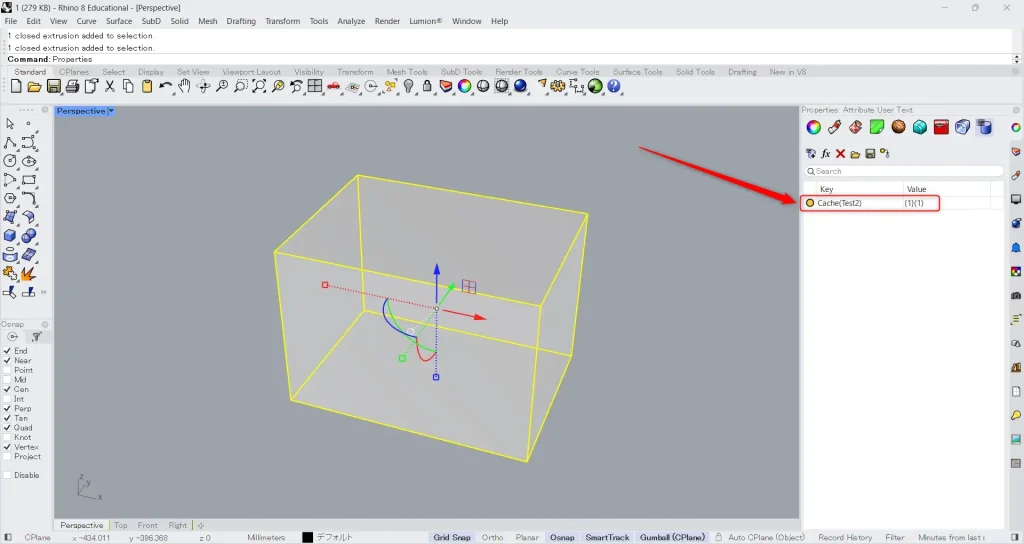This screenshot has width=1024, height=544.
Task: Open the Surface menu
Action: pos(119,21)
